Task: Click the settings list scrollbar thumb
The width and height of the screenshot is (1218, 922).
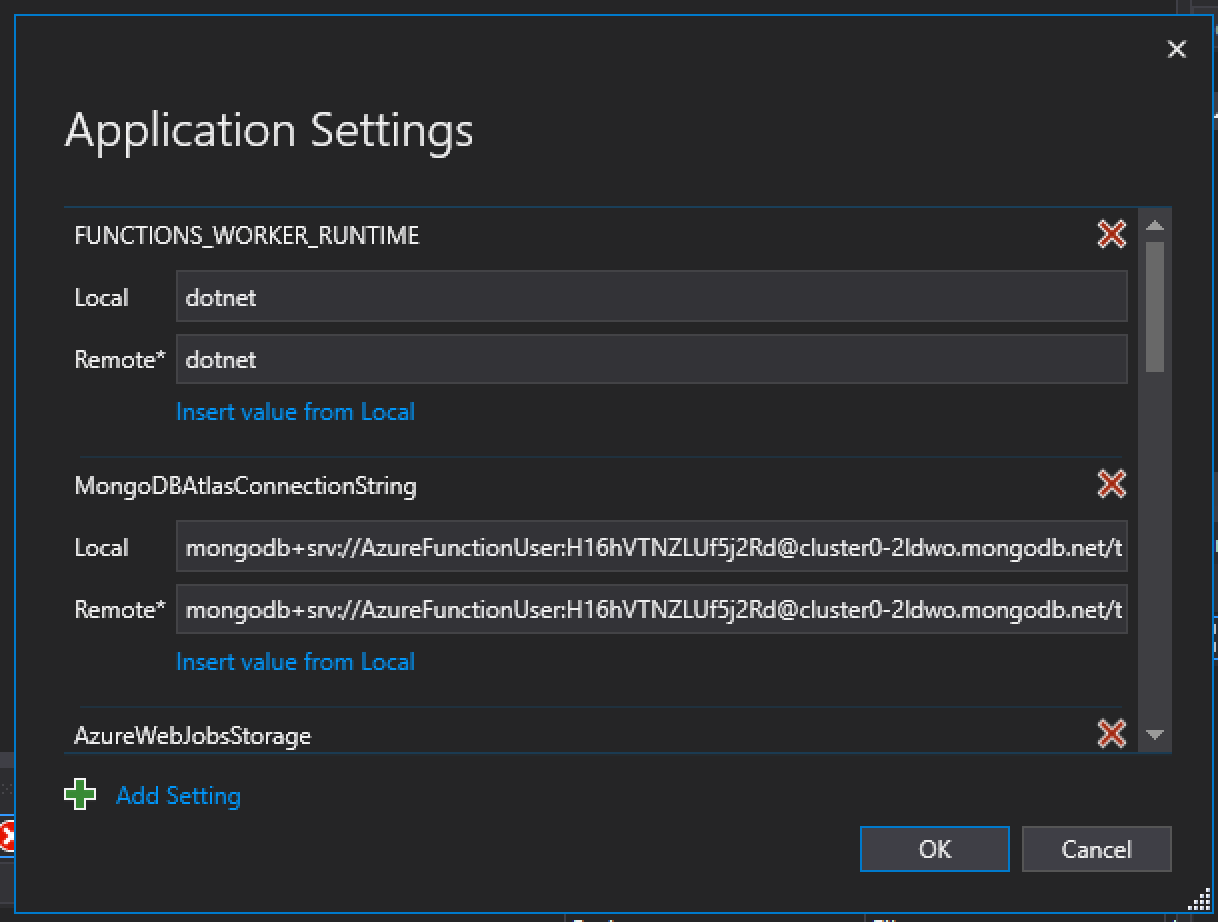Action: [x=1155, y=306]
